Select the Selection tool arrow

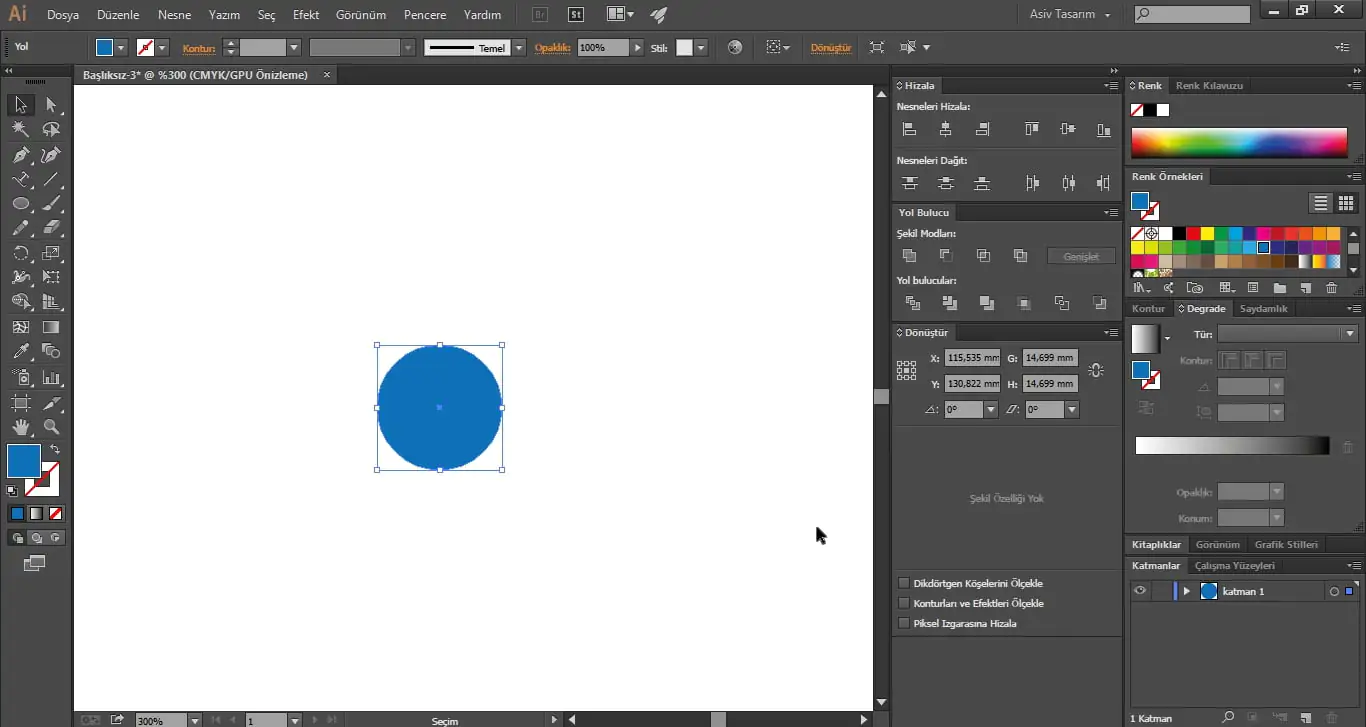18,104
